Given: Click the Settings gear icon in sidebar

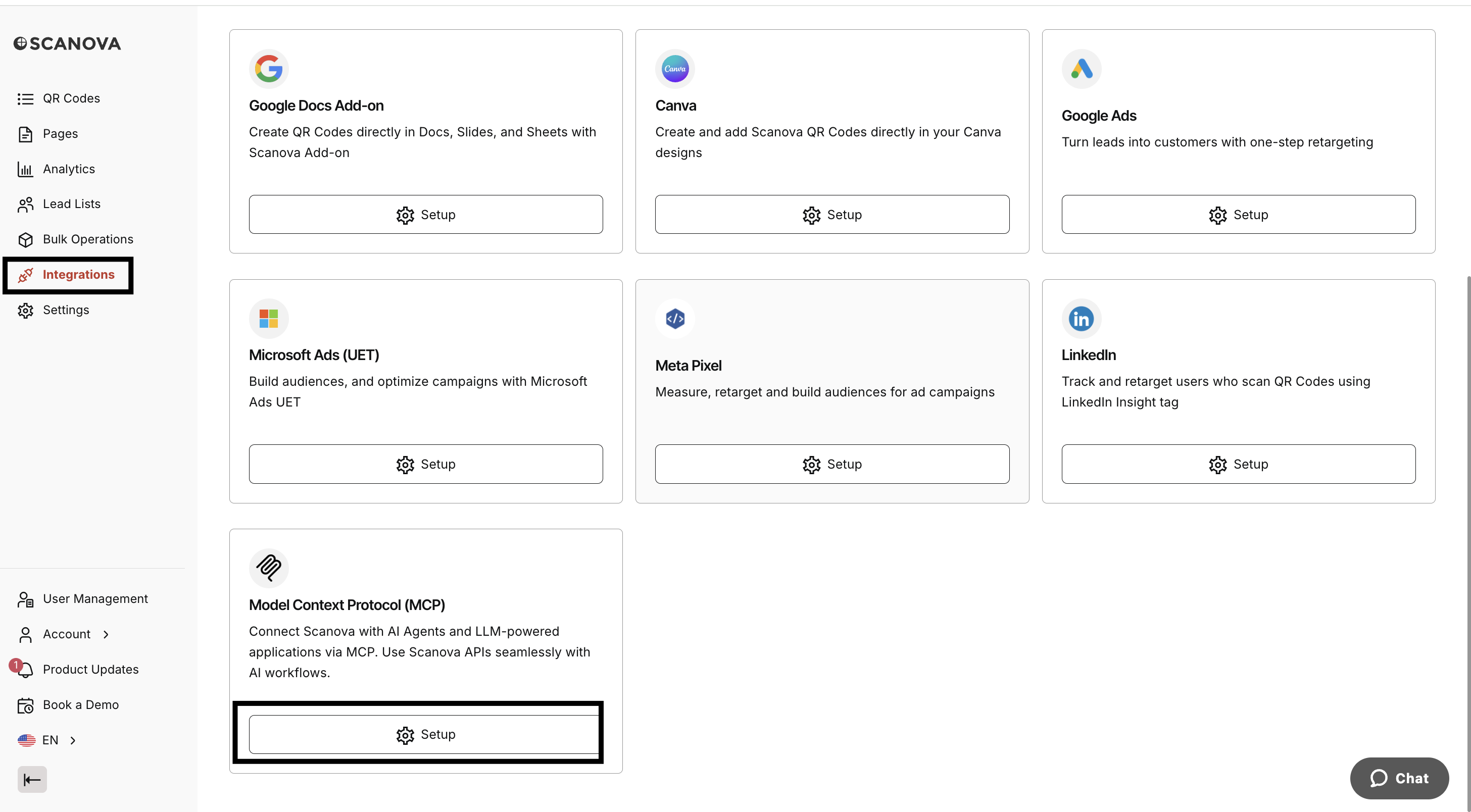Looking at the screenshot, I should pos(25,311).
